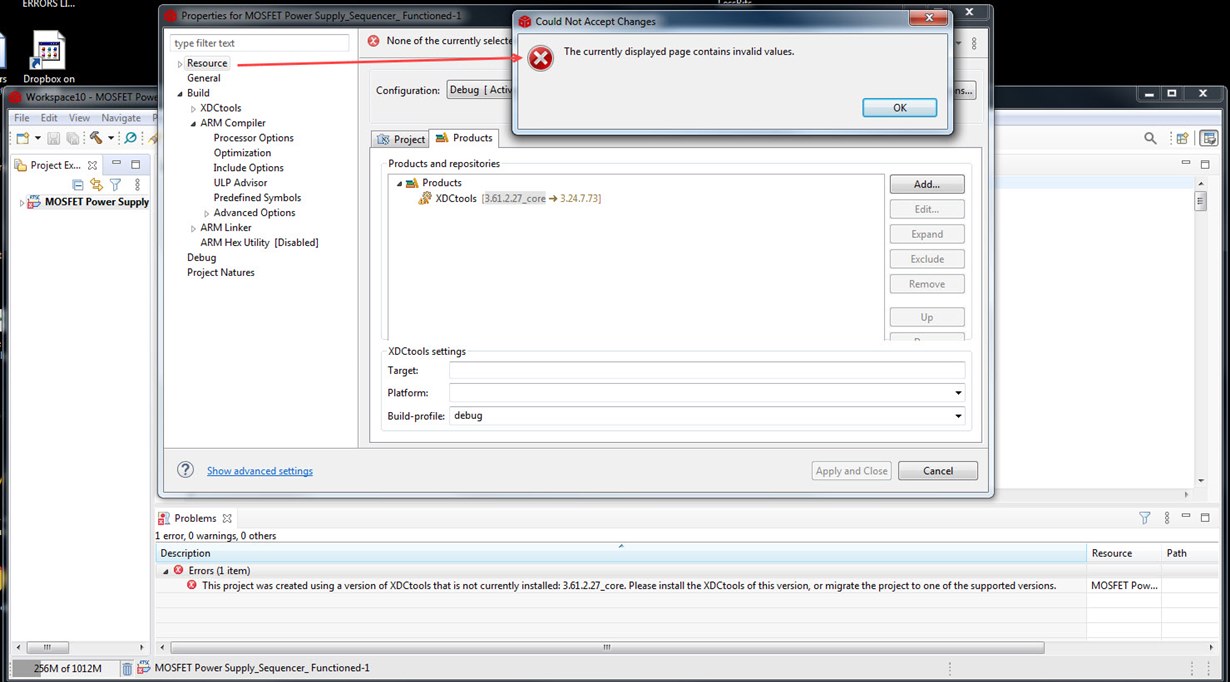Image resolution: width=1230 pixels, height=682 pixels.
Task: Toggle Link with Editor in Project Explorer
Action: pos(96,184)
